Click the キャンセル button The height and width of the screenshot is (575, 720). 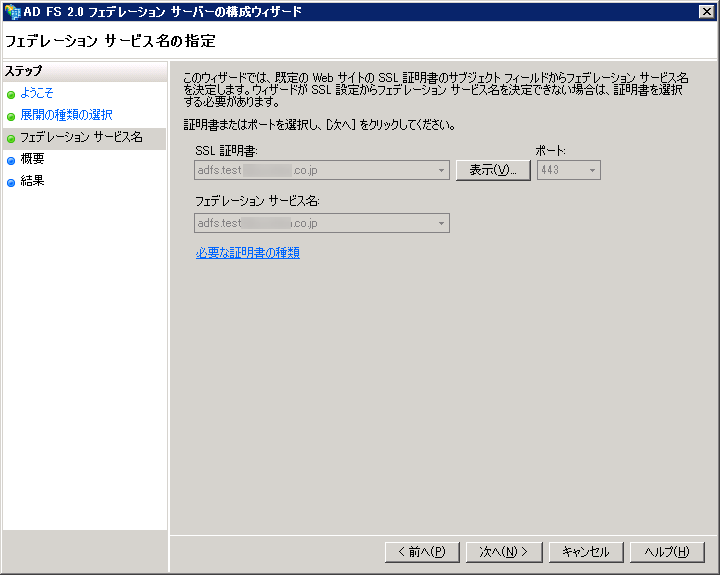click(586, 552)
